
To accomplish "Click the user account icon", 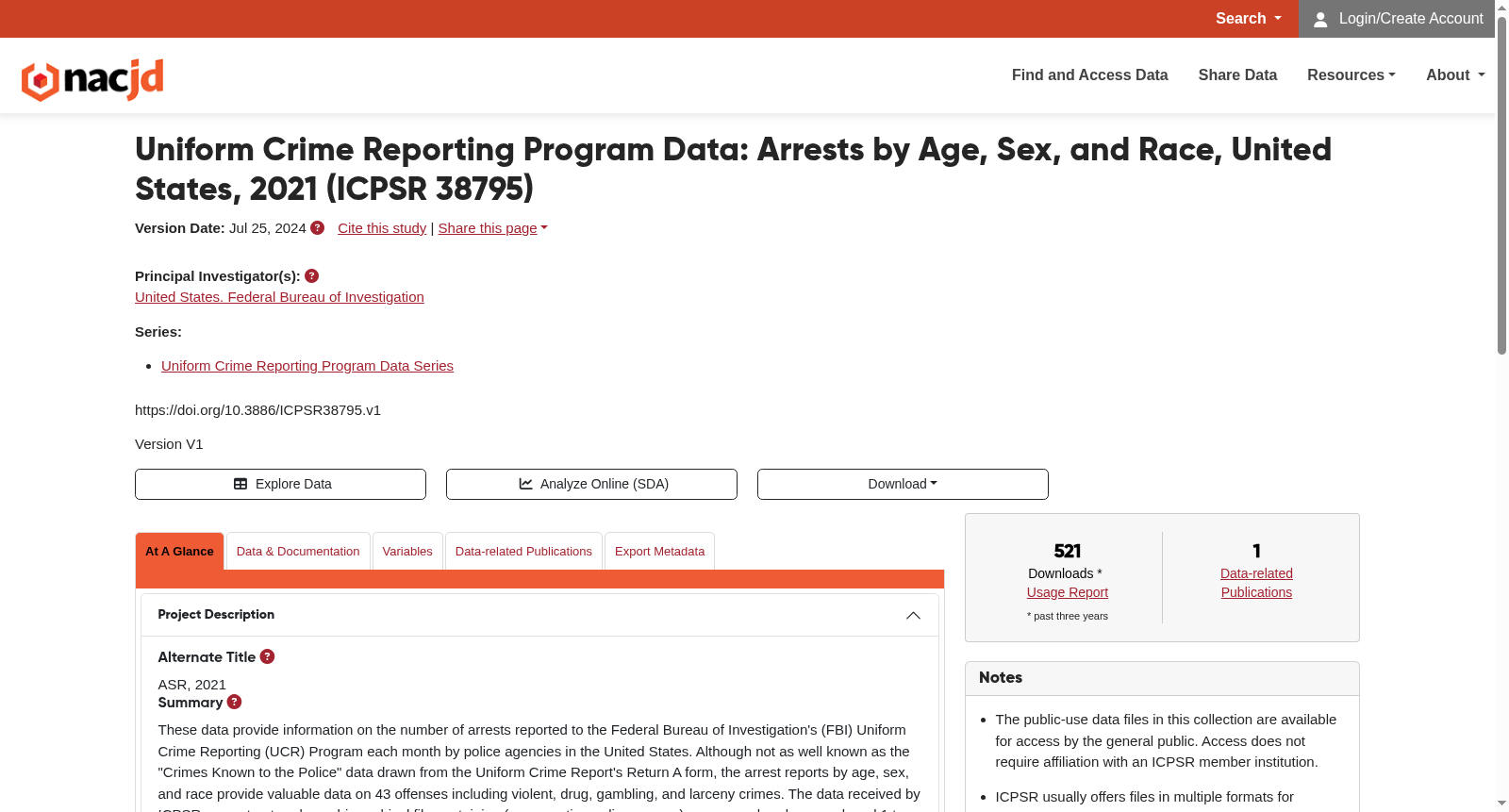I will click(1320, 19).
